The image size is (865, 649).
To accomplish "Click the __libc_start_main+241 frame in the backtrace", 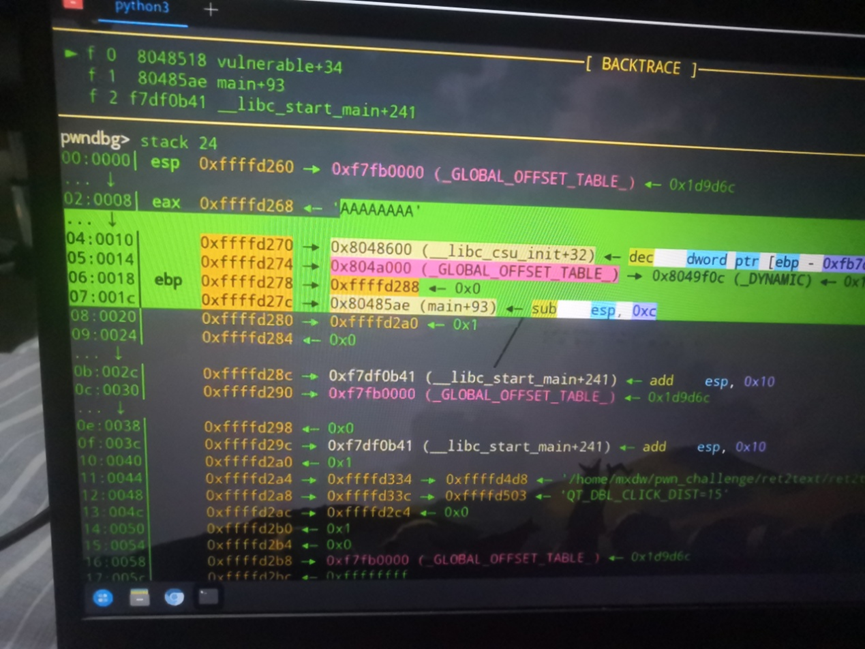I will click(270, 110).
